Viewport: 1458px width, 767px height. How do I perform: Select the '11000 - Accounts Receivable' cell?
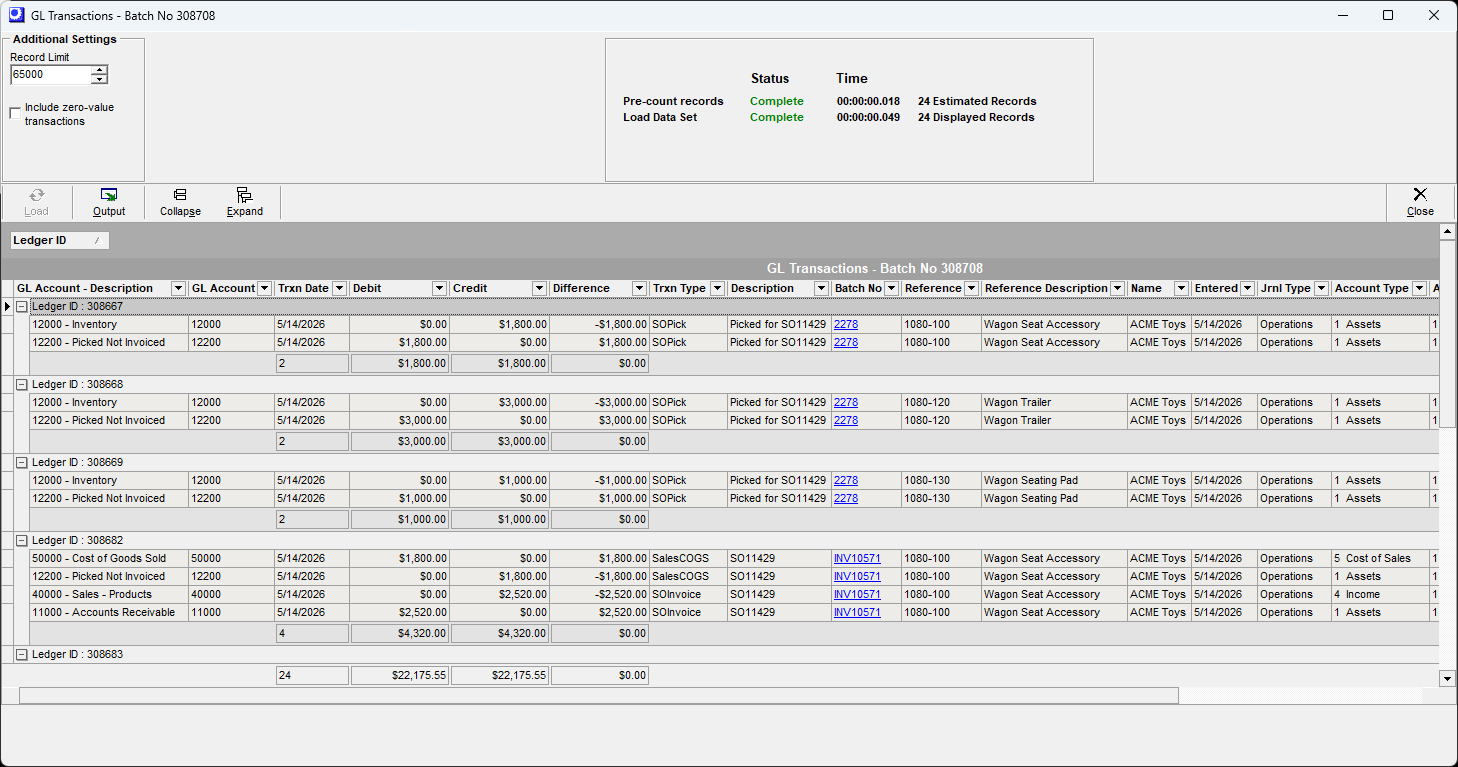pyautogui.click(x=109, y=612)
